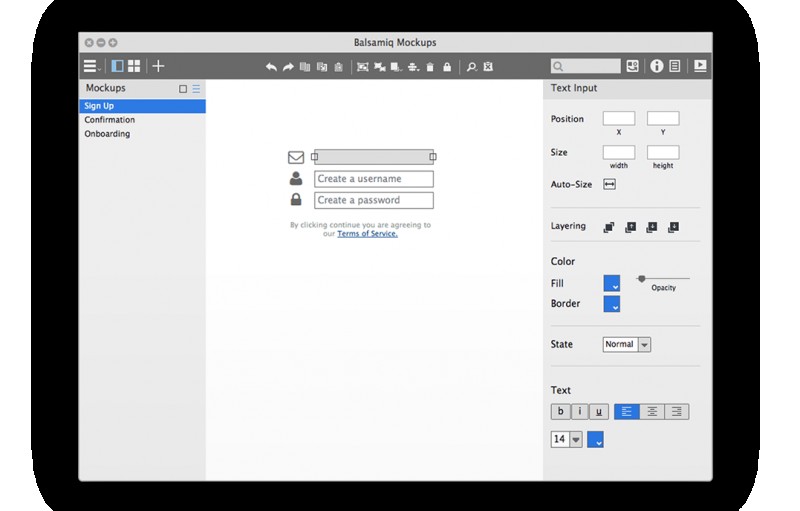The width and height of the screenshot is (800, 511).
Task: Open the font size 14 dropdown
Action: point(567,439)
